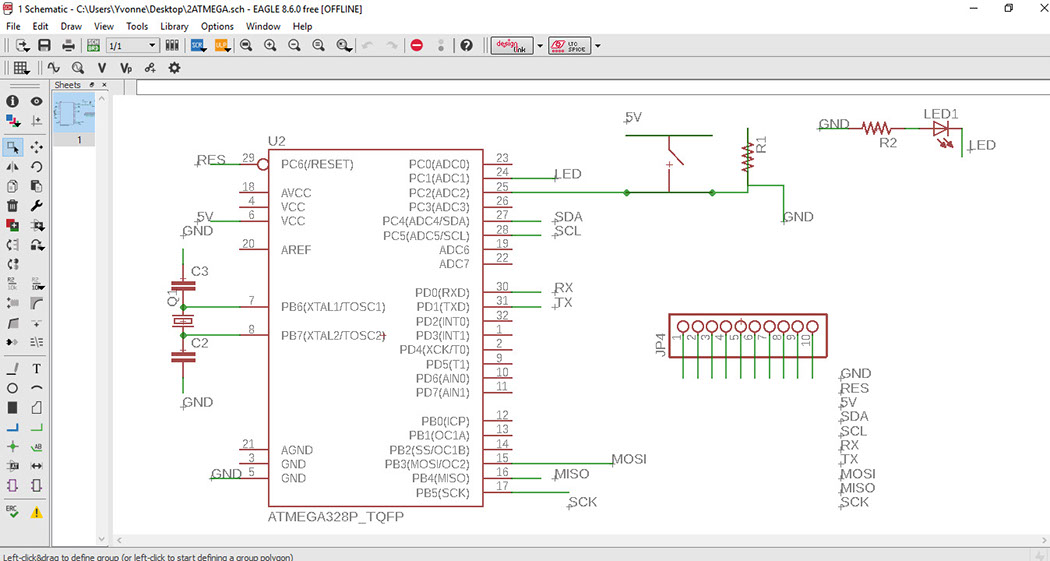Select the Value tool with dropdown

[38, 284]
